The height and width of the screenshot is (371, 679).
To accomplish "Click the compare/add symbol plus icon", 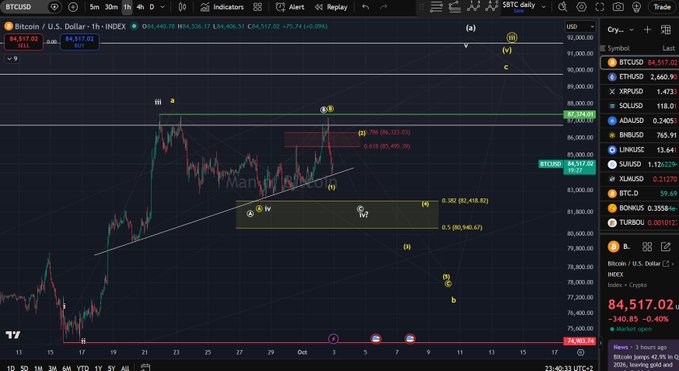I will click(x=73, y=7).
